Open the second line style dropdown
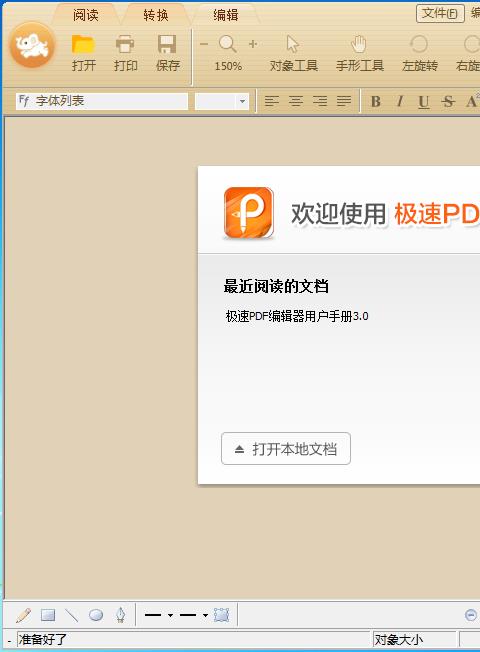Image resolution: width=480 pixels, height=652 pixels. 205,615
